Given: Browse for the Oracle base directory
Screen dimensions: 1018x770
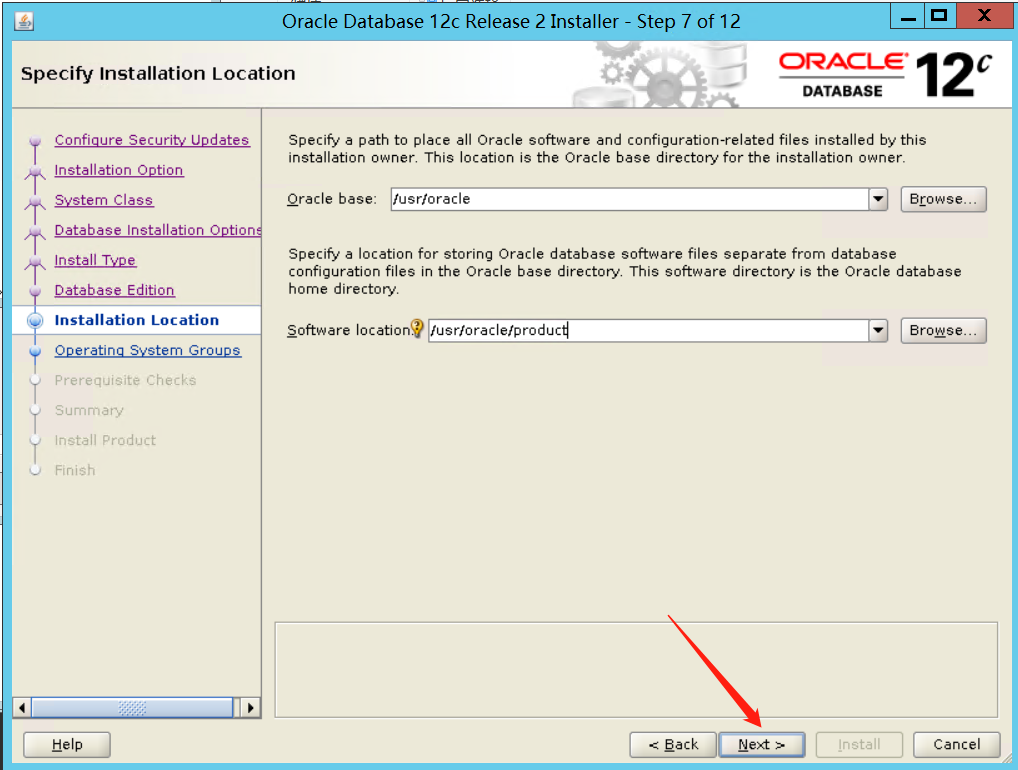Looking at the screenshot, I should (943, 199).
